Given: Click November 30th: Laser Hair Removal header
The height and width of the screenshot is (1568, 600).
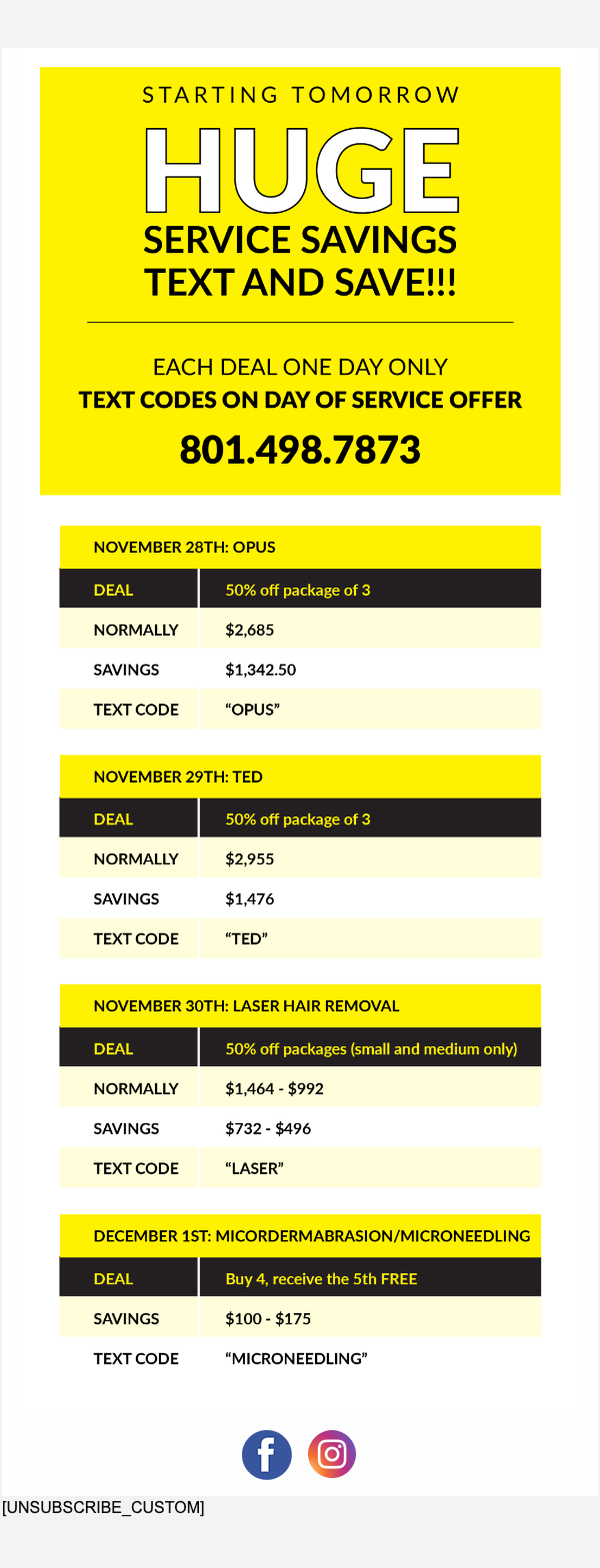Looking at the screenshot, I should (x=246, y=1006).
